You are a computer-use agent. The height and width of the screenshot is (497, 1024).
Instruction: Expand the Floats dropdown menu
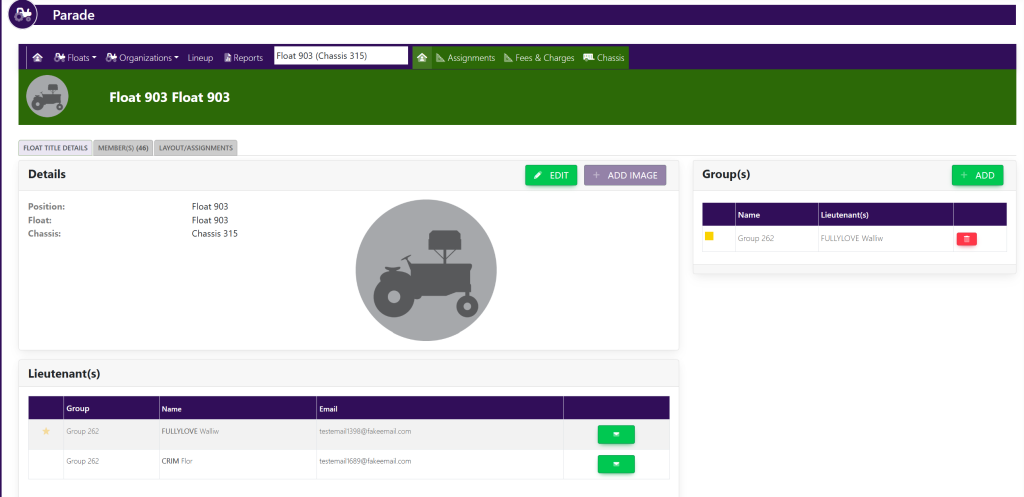point(76,58)
